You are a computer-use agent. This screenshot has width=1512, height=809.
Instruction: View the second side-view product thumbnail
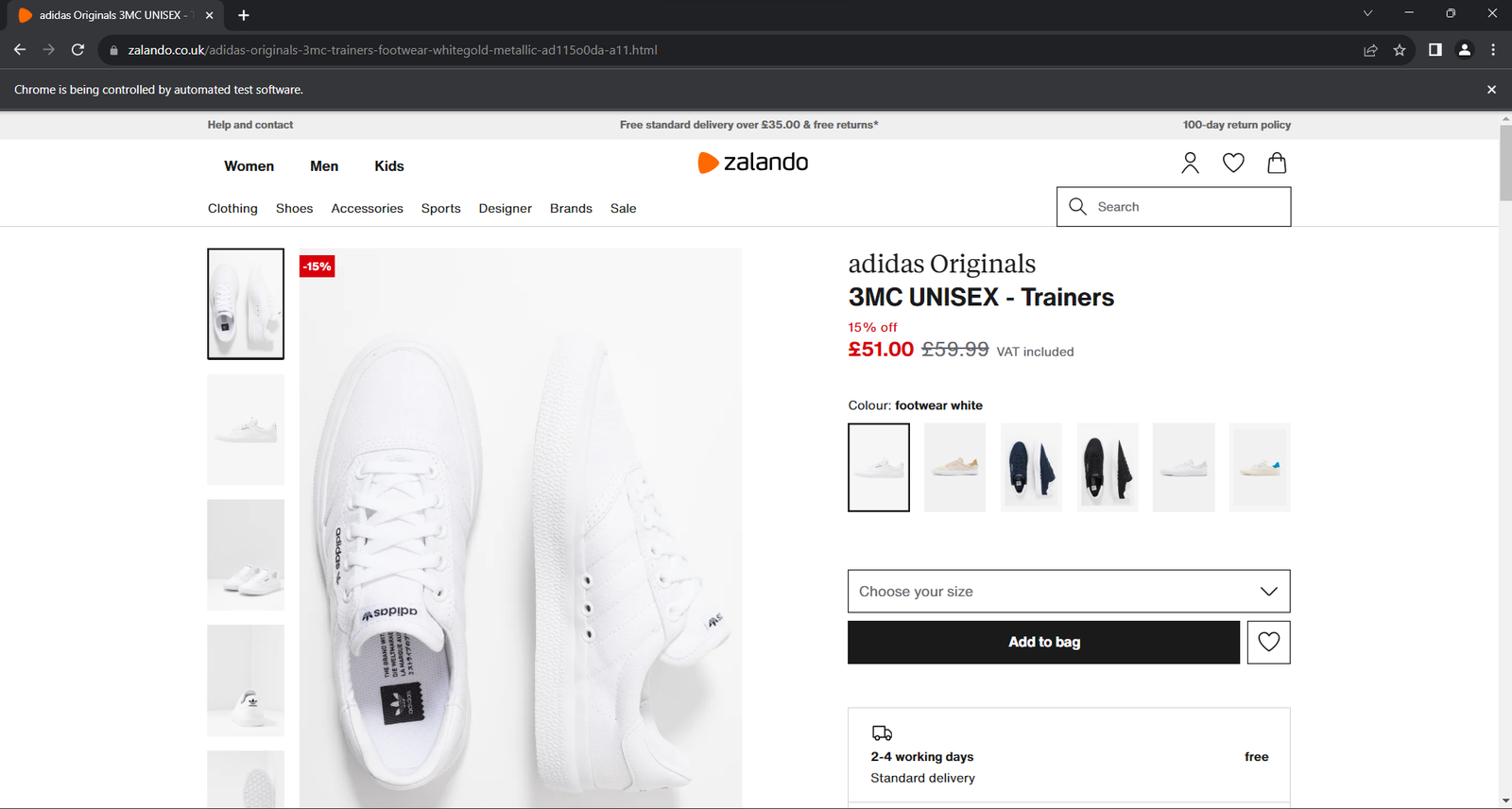[x=246, y=430]
